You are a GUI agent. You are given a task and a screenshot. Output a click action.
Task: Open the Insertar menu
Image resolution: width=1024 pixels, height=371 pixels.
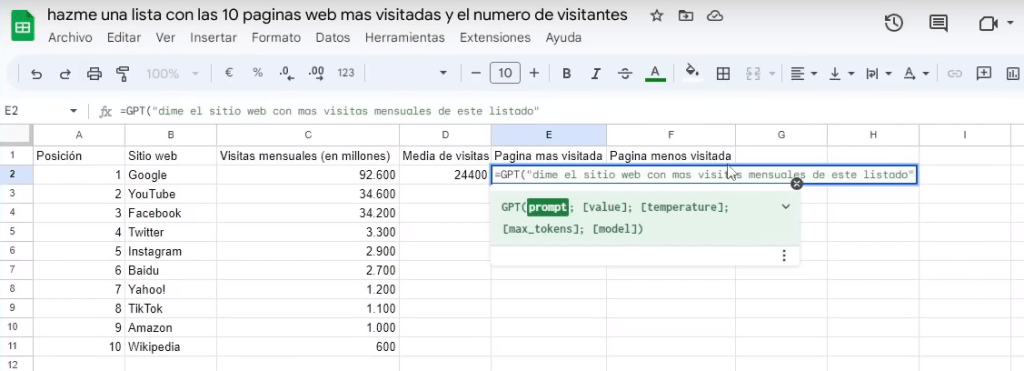[x=214, y=38]
